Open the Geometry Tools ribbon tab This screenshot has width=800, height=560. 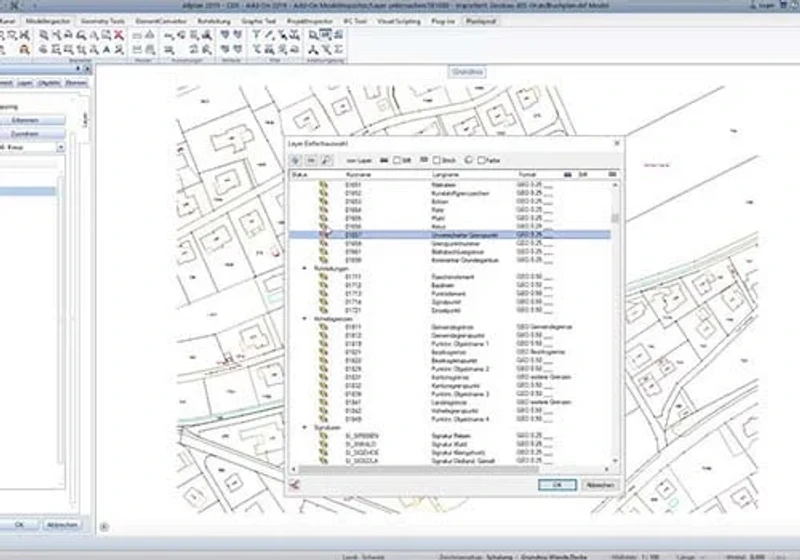click(103, 21)
